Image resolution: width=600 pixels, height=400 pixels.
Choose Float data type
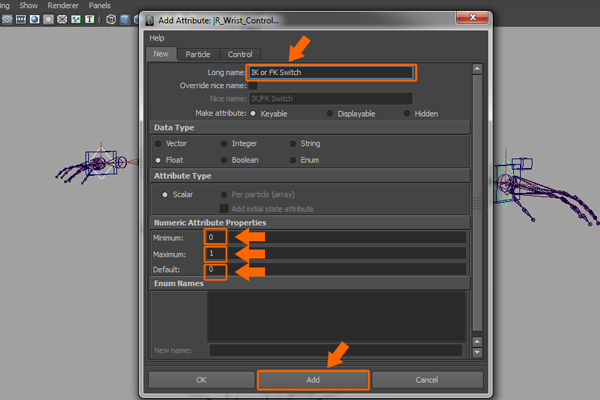pyautogui.click(x=158, y=160)
